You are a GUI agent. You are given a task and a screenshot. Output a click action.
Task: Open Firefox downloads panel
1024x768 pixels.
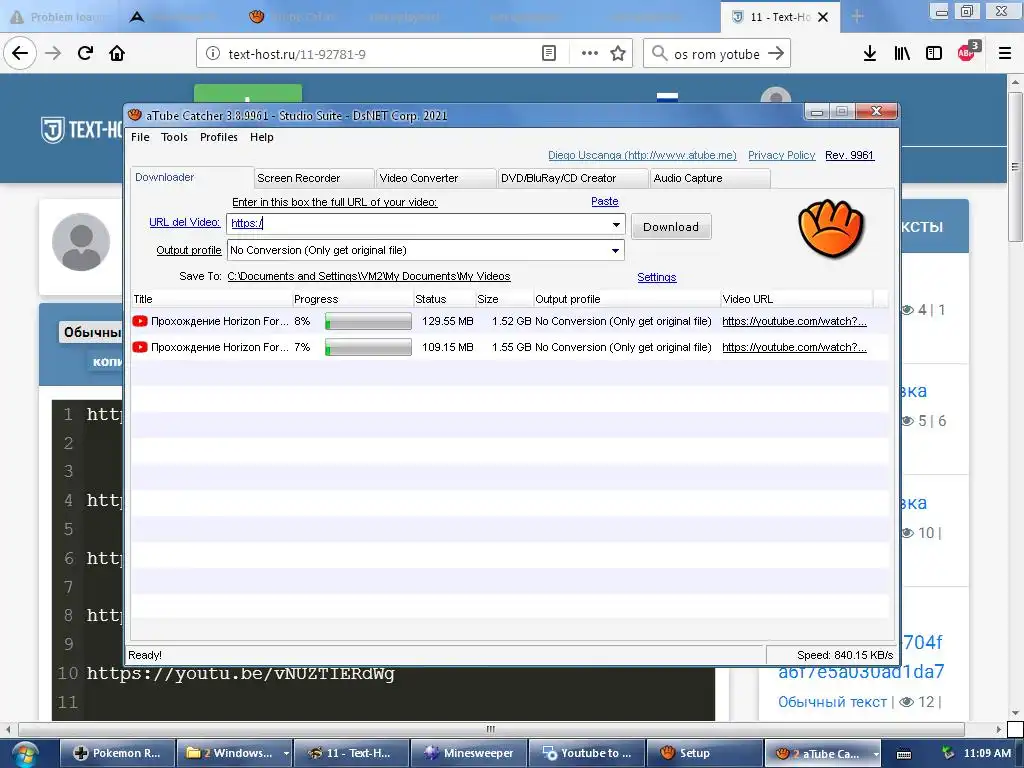[869, 54]
